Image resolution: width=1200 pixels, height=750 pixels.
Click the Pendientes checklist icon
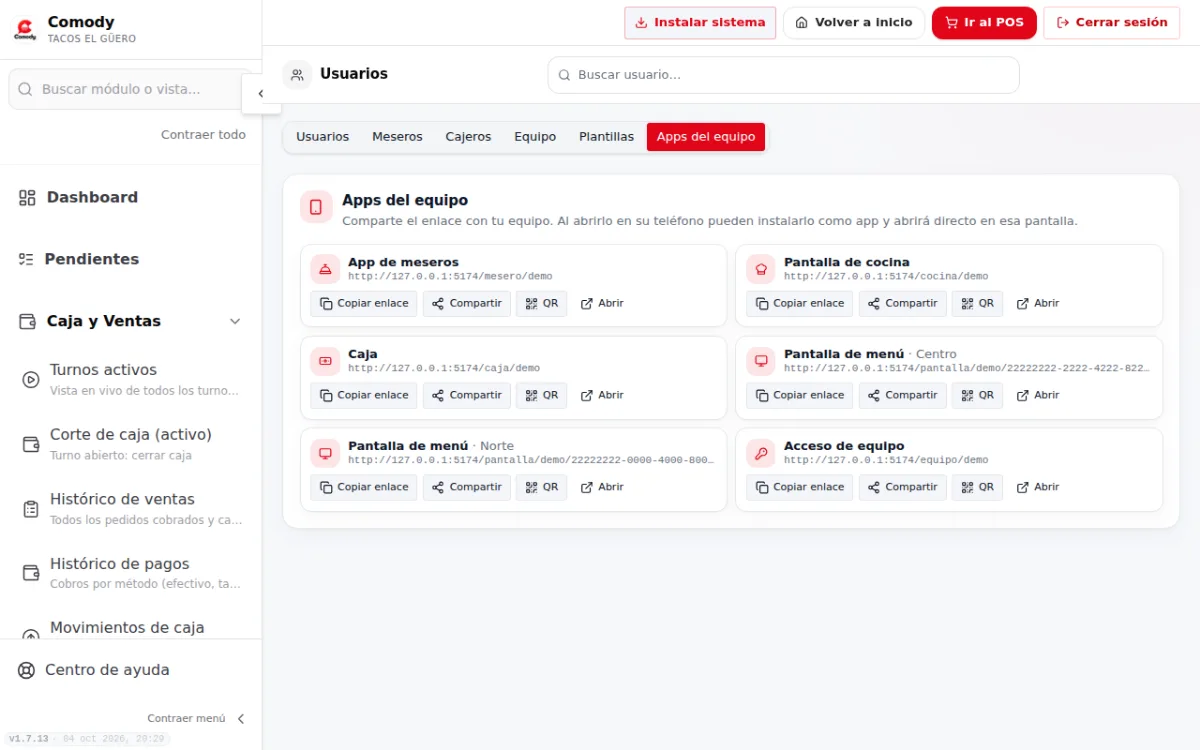click(x=26, y=259)
